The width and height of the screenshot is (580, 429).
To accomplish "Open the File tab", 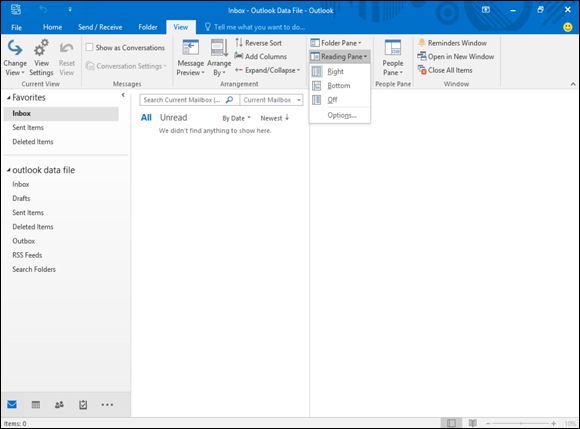I will tap(16, 27).
